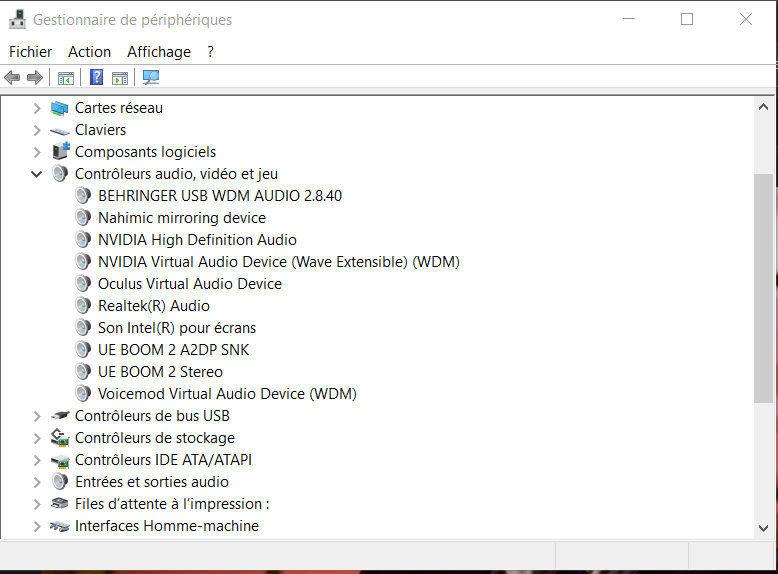Select Oculus Virtual Audio Device text
778x574 pixels.
[190, 283]
